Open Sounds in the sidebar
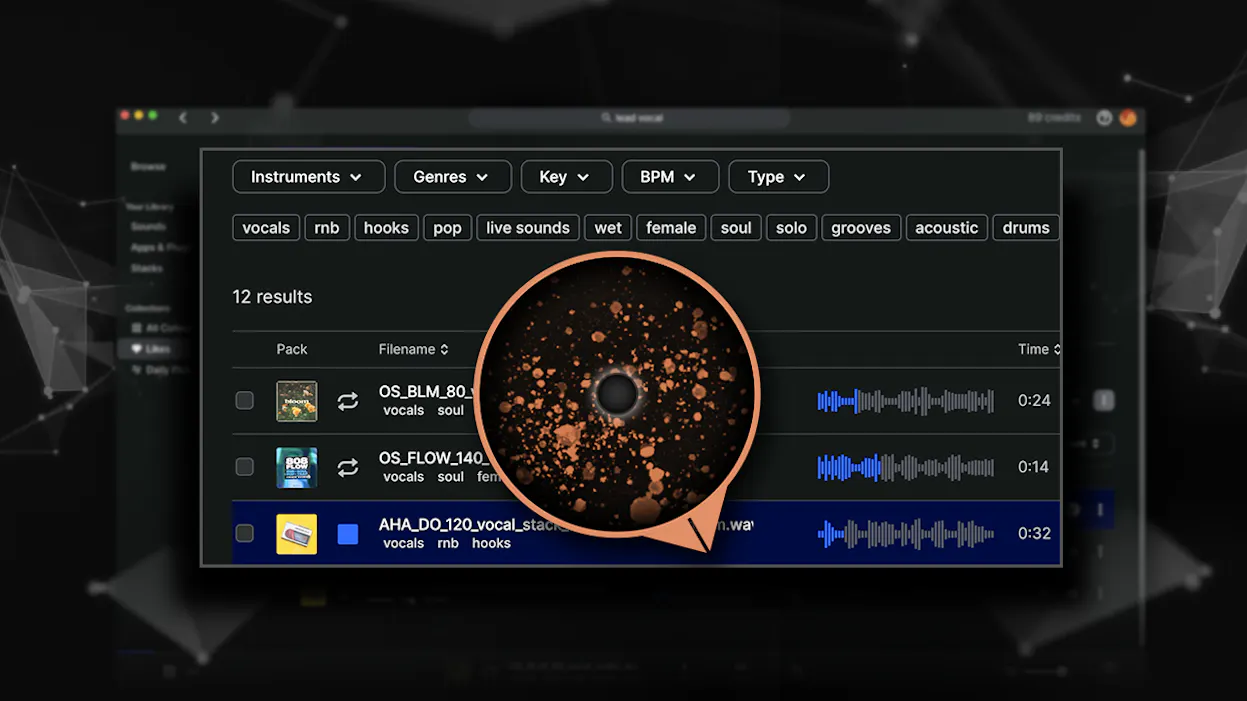This screenshot has width=1247, height=701. pos(148,227)
